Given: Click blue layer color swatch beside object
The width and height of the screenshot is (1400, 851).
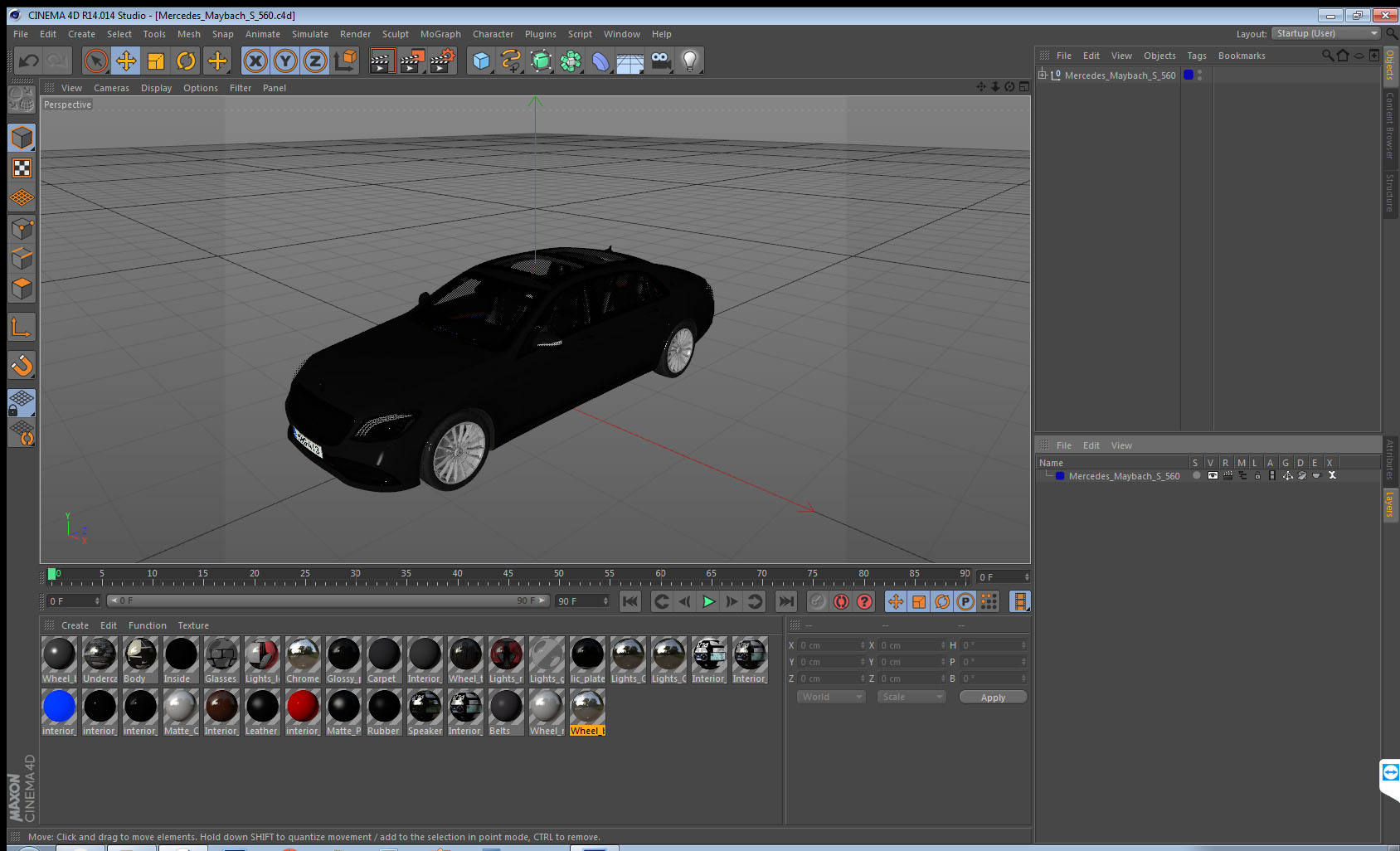Looking at the screenshot, I should [x=1189, y=75].
